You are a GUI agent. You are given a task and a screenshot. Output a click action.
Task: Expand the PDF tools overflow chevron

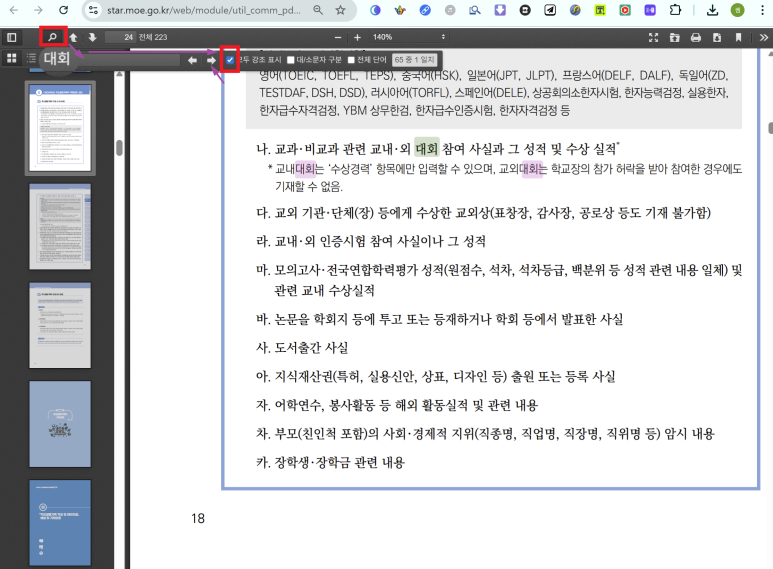(x=762, y=37)
